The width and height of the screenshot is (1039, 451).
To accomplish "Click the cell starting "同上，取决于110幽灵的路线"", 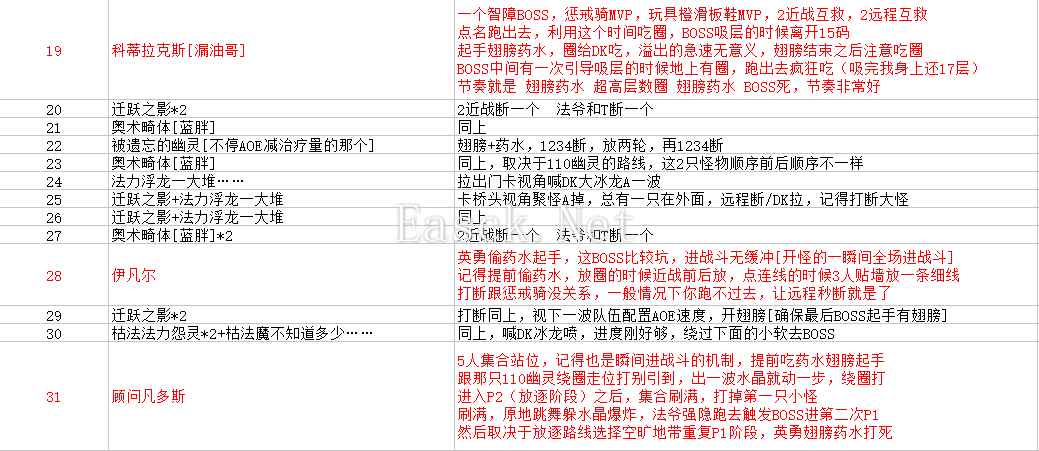I will 660,164.
